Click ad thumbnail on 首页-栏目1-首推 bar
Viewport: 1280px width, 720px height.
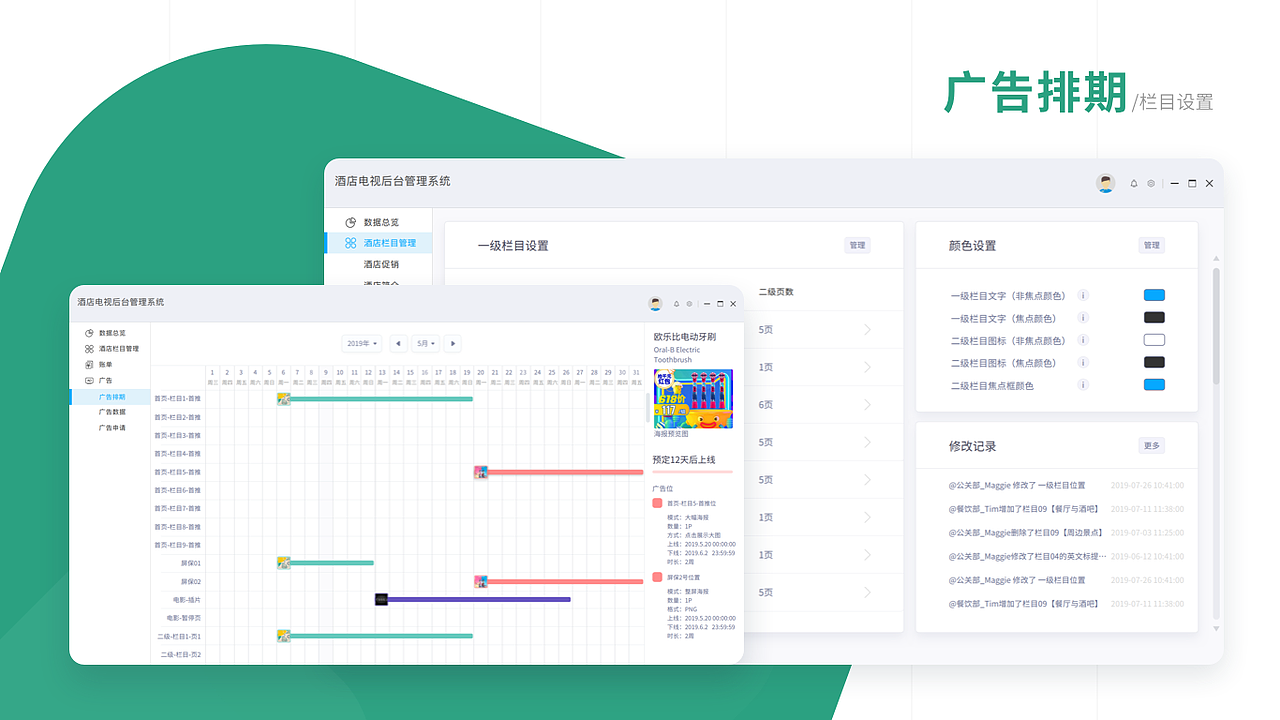pos(284,399)
